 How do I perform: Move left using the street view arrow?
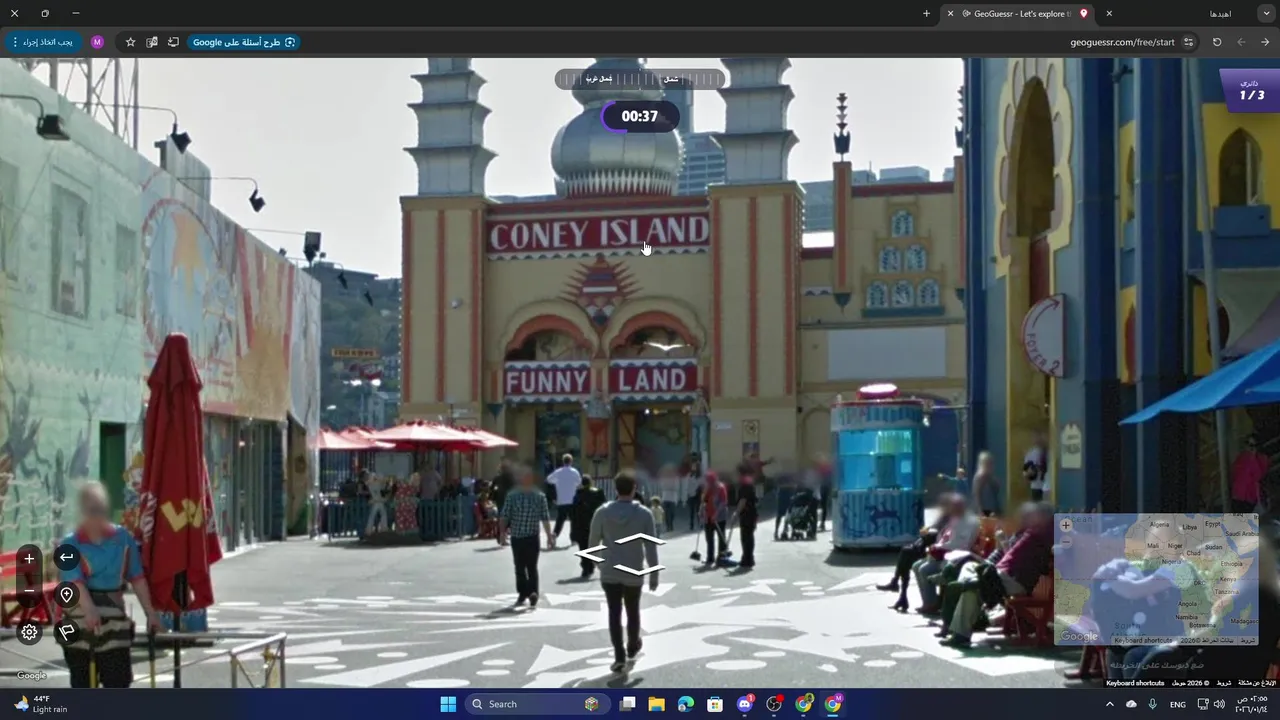tap(591, 555)
